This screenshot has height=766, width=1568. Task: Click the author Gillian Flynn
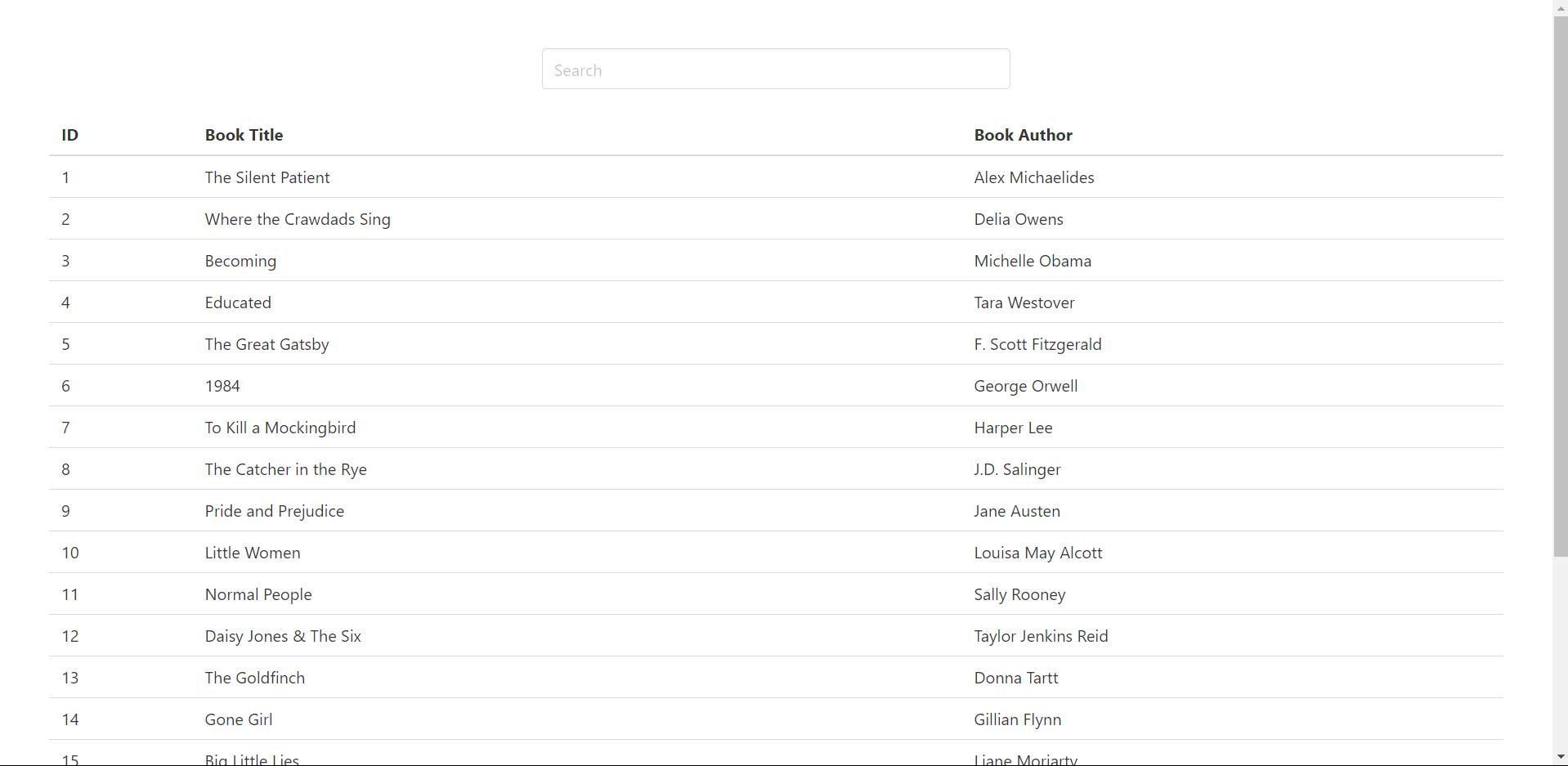click(x=1018, y=720)
